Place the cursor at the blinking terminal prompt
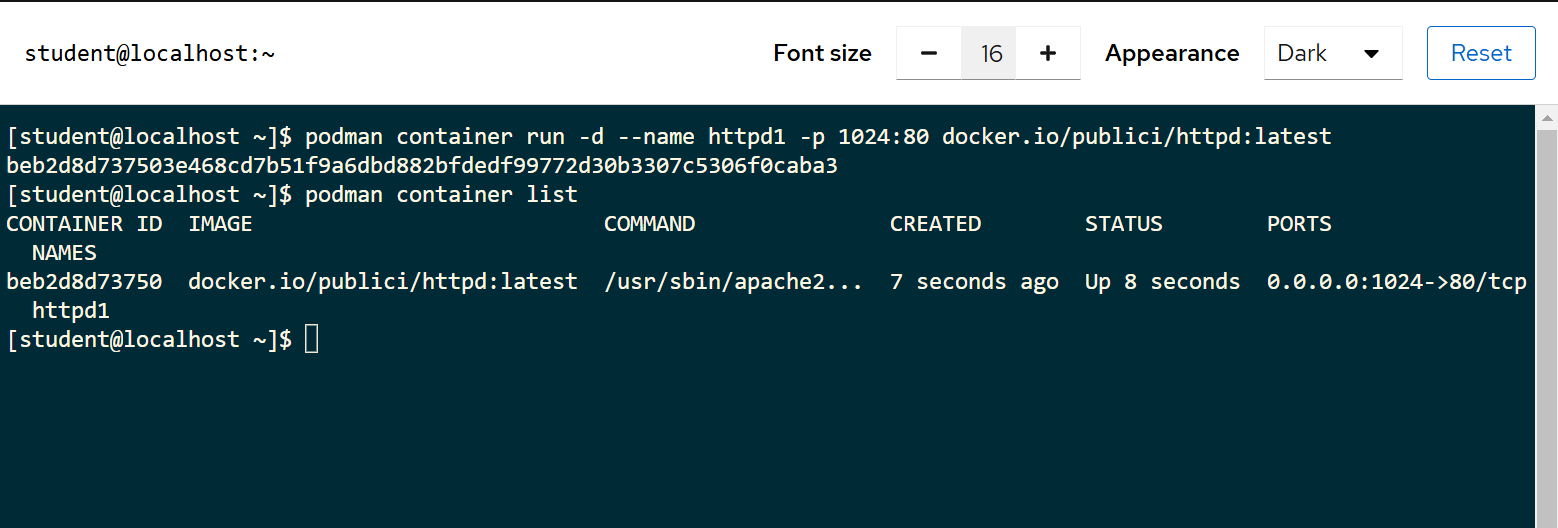This screenshot has height=528, width=1558. click(x=311, y=339)
